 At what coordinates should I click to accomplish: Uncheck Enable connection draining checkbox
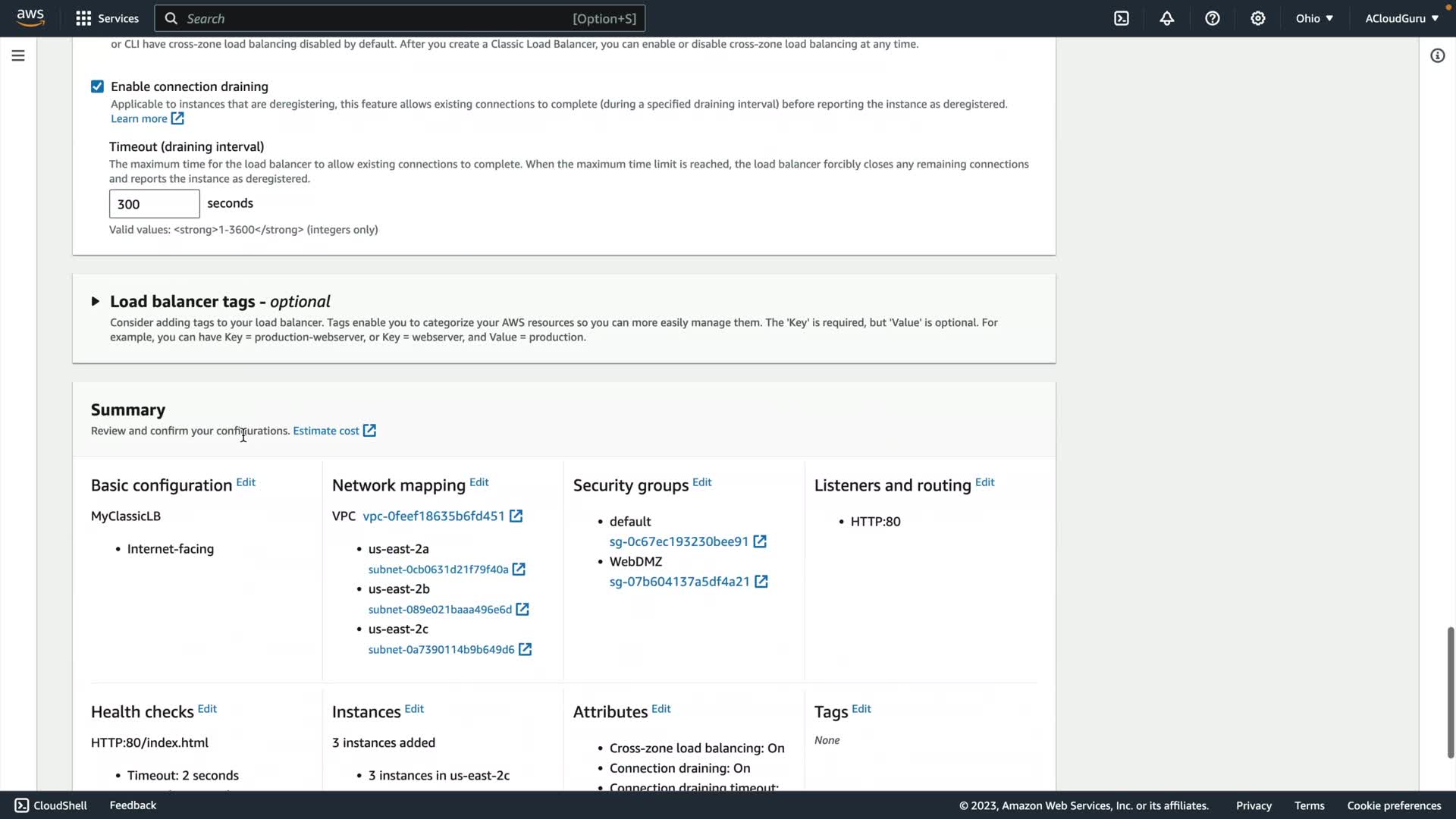click(x=97, y=86)
